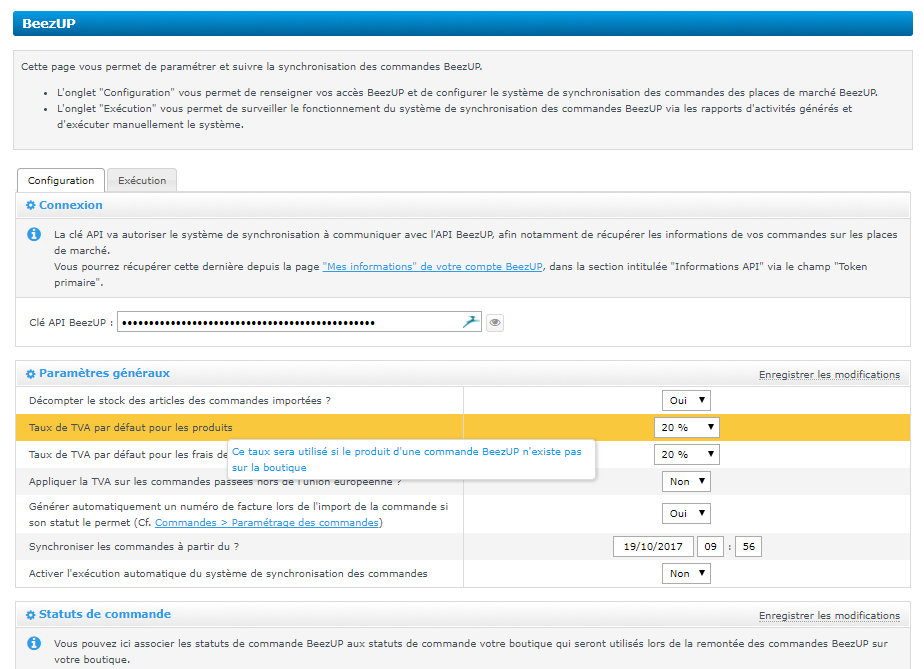Image resolution: width=924 pixels, height=669 pixels.
Task: Click the sync start date field 19/10/2017
Action: point(653,546)
